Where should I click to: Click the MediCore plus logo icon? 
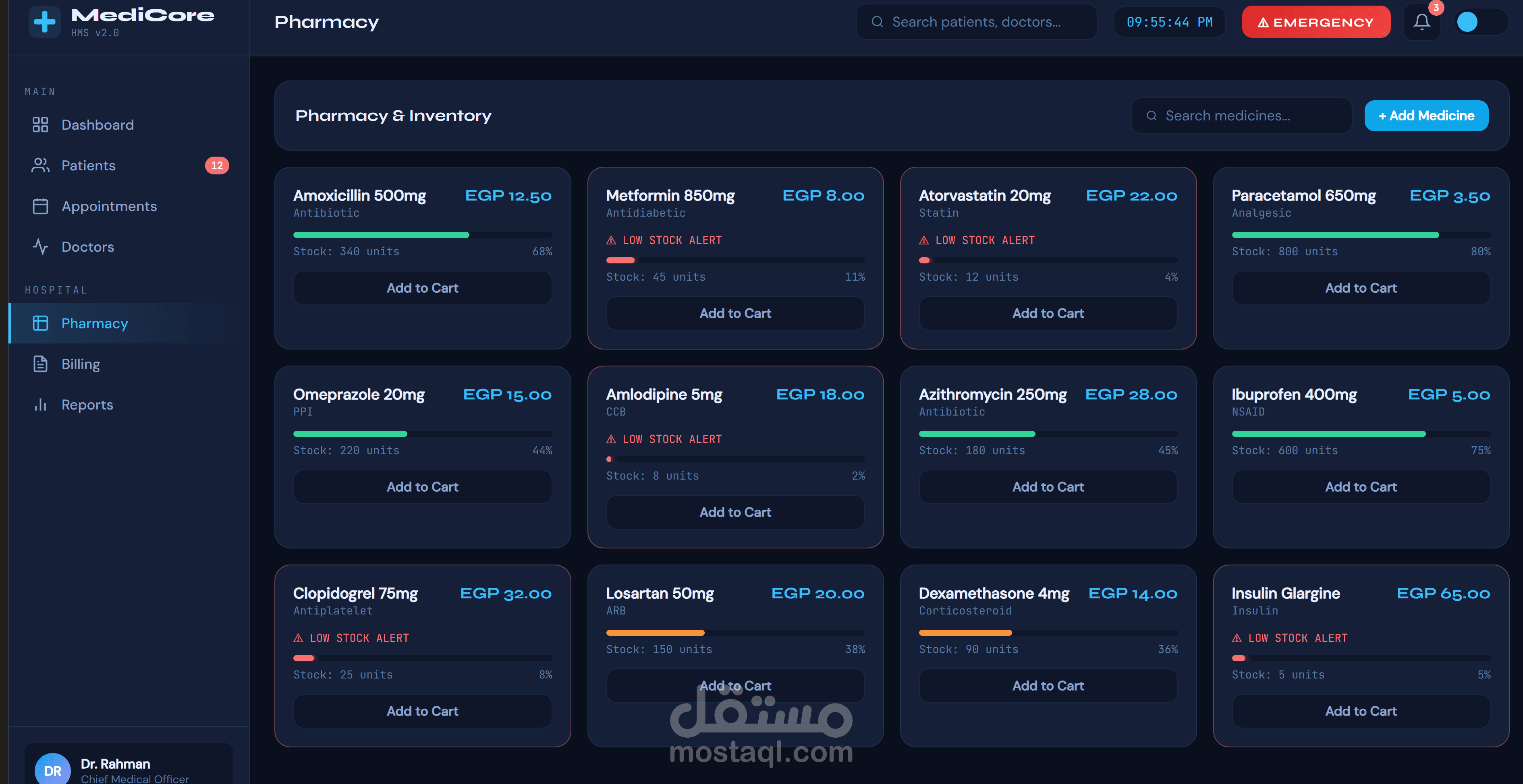(44, 22)
